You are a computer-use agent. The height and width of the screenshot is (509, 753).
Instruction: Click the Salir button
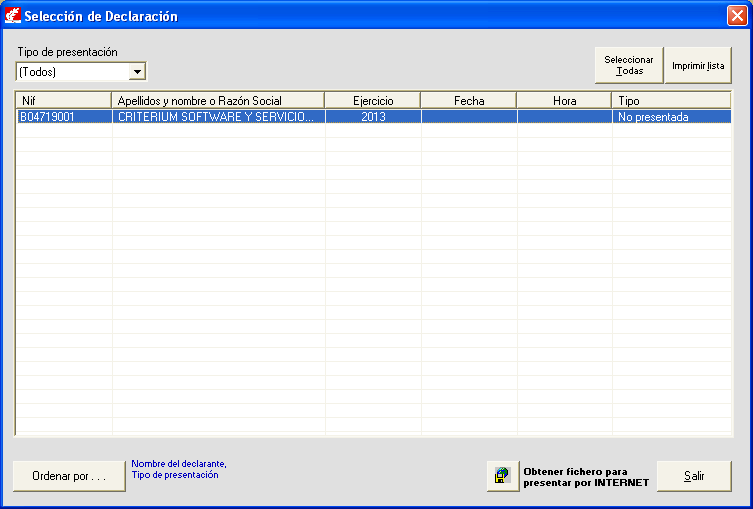[x=694, y=476]
